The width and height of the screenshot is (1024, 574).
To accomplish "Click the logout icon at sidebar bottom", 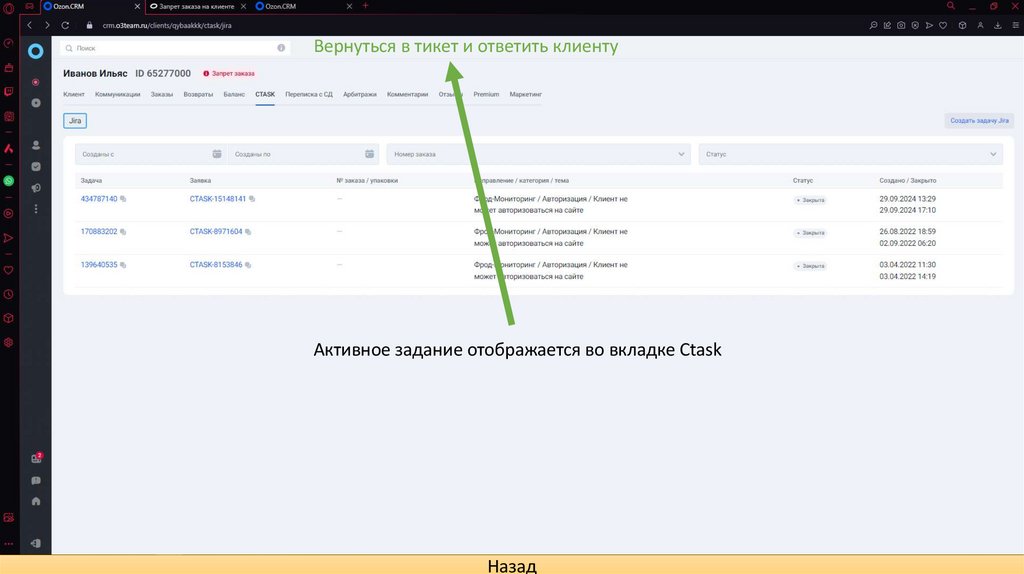I will coord(35,543).
